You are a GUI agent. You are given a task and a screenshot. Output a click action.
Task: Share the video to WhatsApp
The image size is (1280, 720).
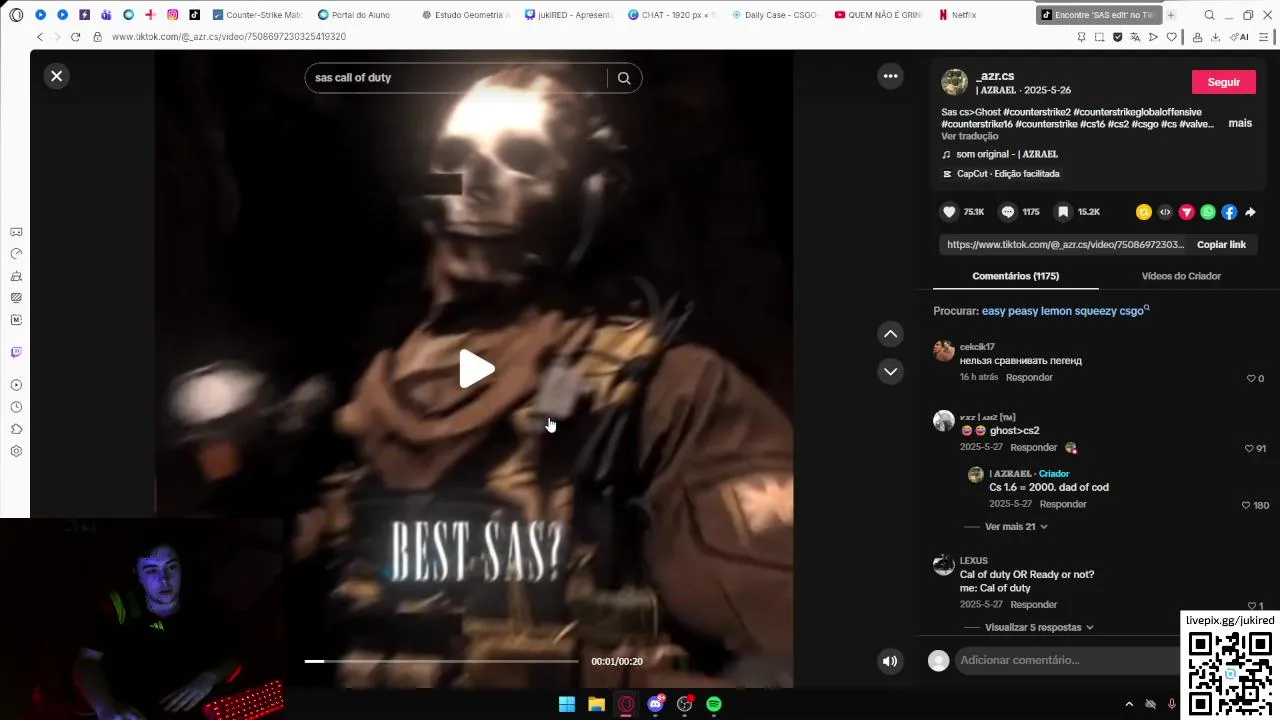click(1208, 212)
